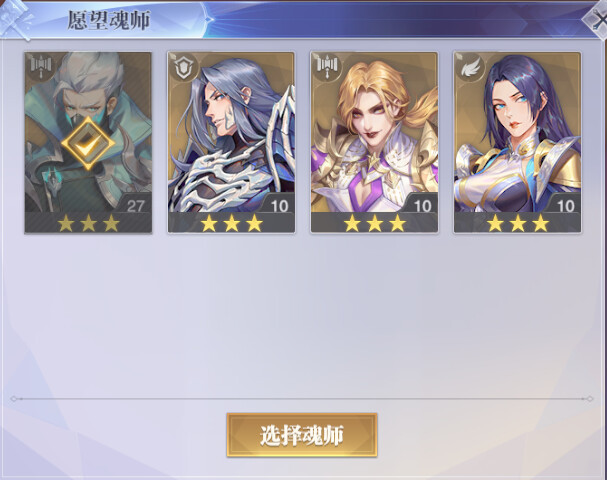Click the level 27 badge on first card
This screenshot has height=480, width=607.
[x=135, y=206]
